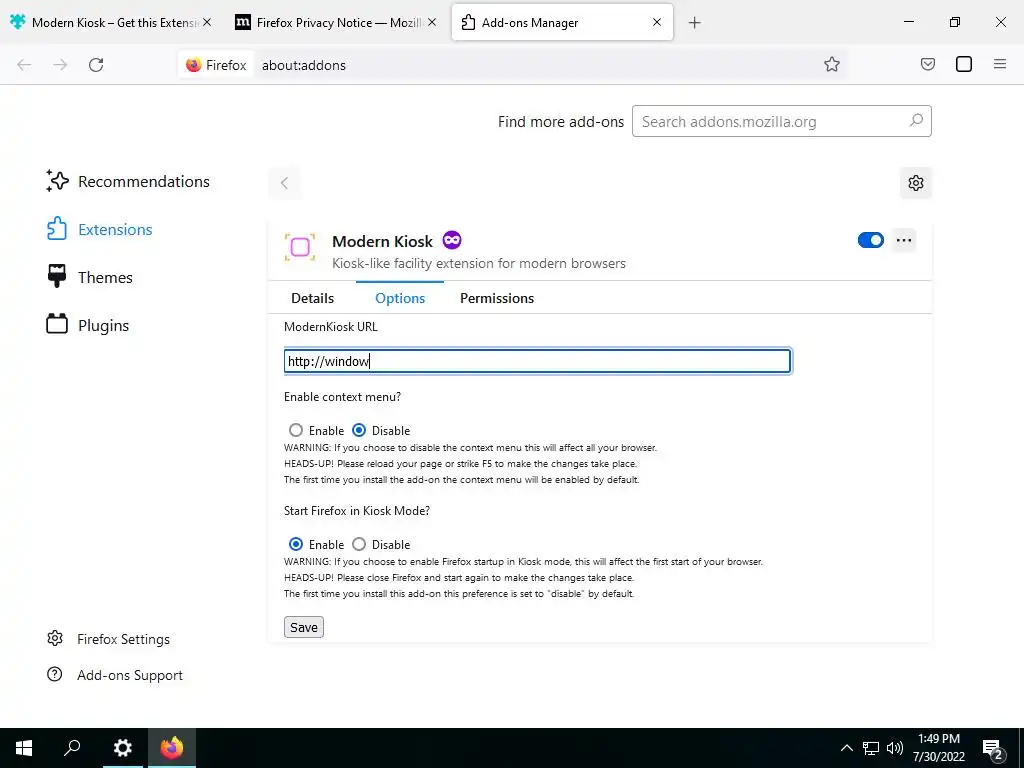Show hidden system tray icons
The height and width of the screenshot is (768, 1024).
(846, 748)
